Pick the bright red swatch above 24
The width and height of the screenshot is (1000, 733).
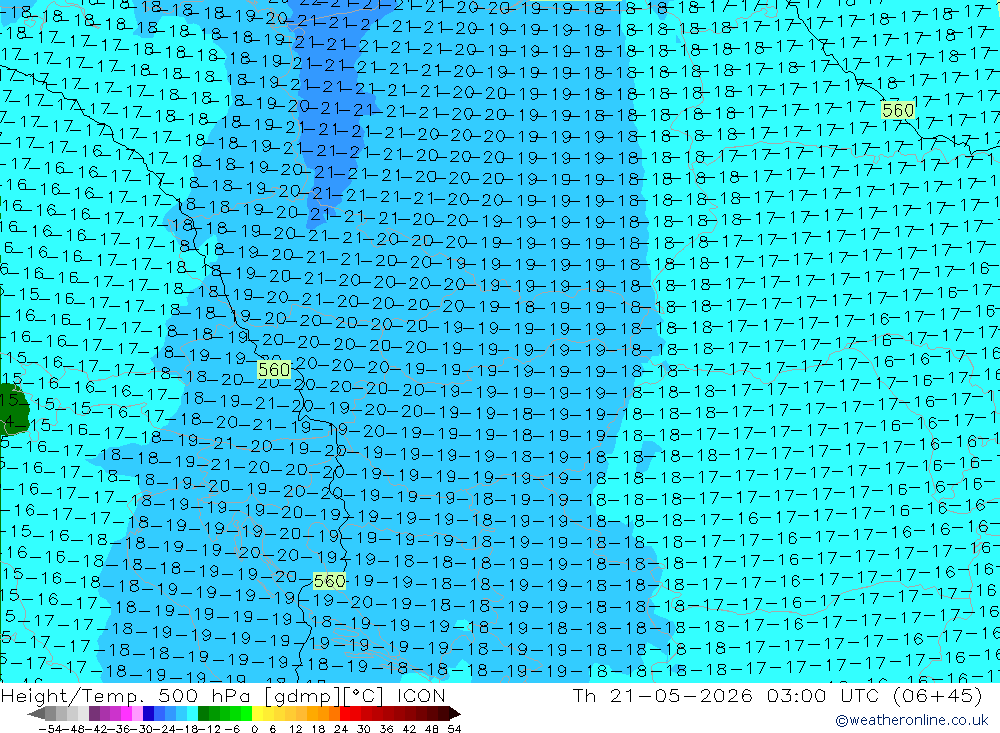pyautogui.click(x=345, y=713)
